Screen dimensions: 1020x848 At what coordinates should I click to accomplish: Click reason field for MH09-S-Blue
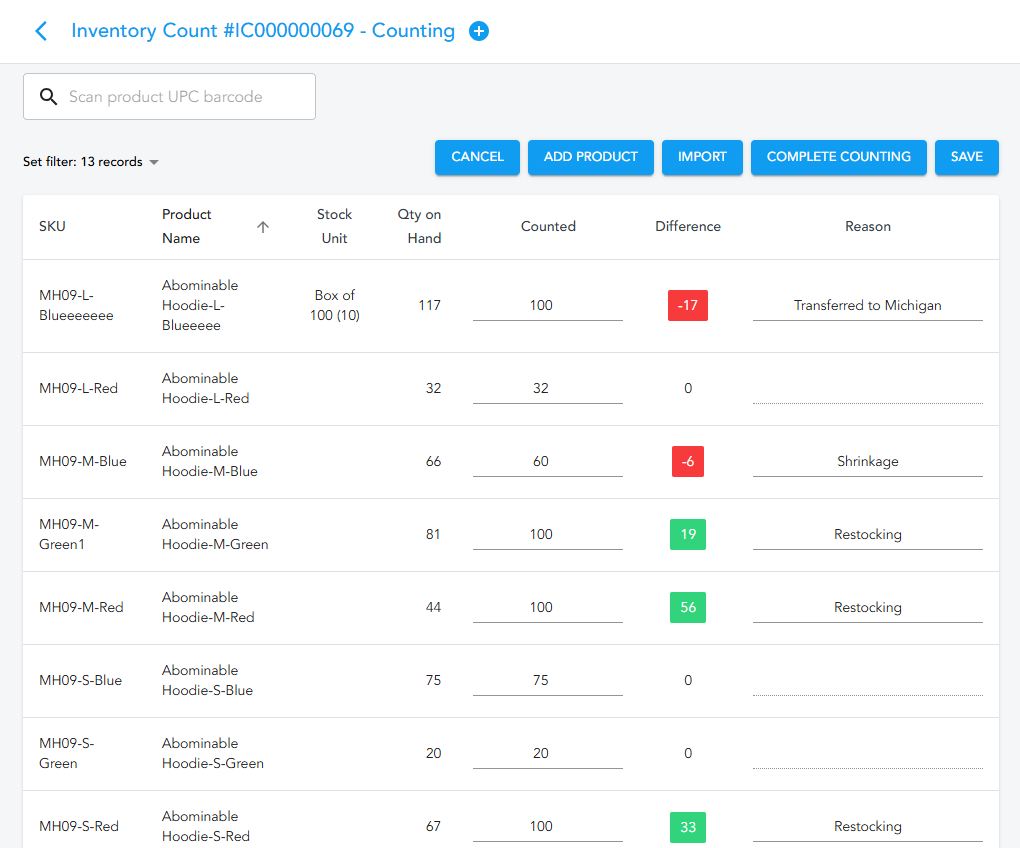click(x=867, y=681)
